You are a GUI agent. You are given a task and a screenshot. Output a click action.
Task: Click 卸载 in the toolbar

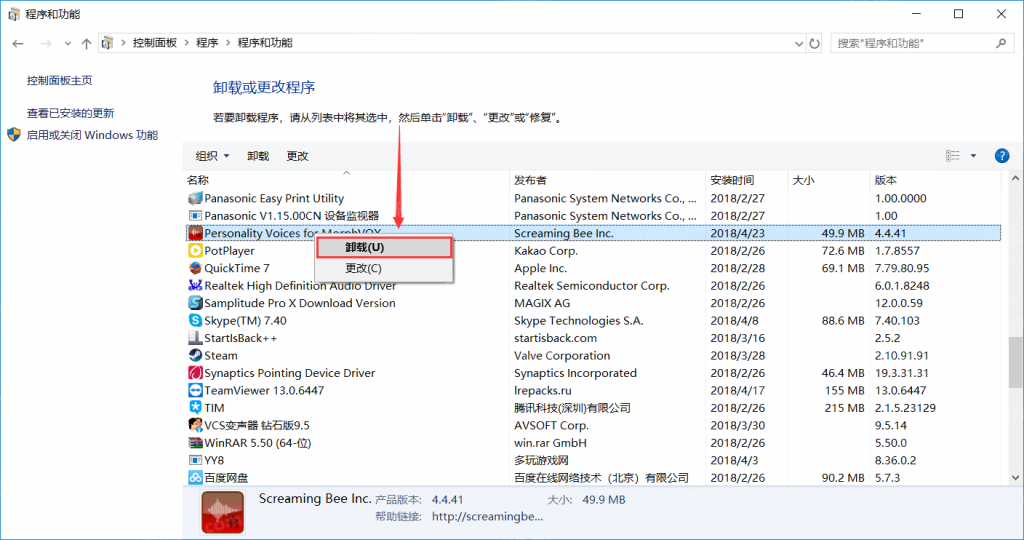pyautogui.click(x=258, y=156)
